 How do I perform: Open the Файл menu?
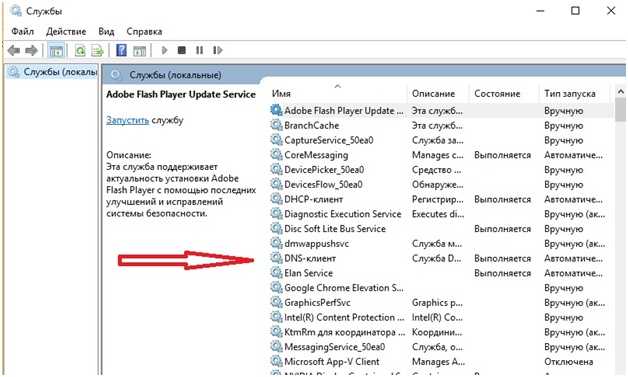[22, 31]
